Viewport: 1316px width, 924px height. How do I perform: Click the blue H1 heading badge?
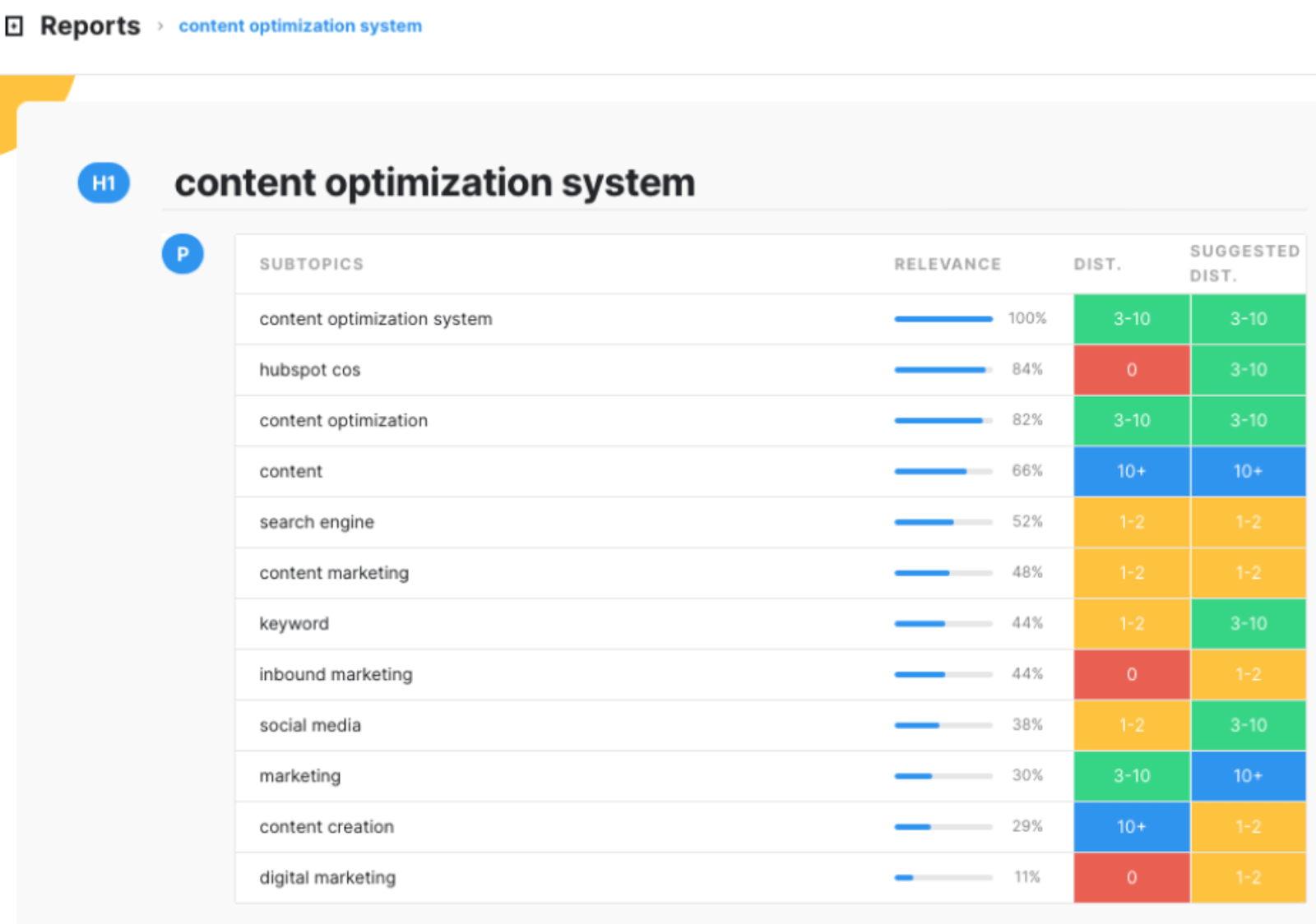pyautogui.click(x=104, y=182)
